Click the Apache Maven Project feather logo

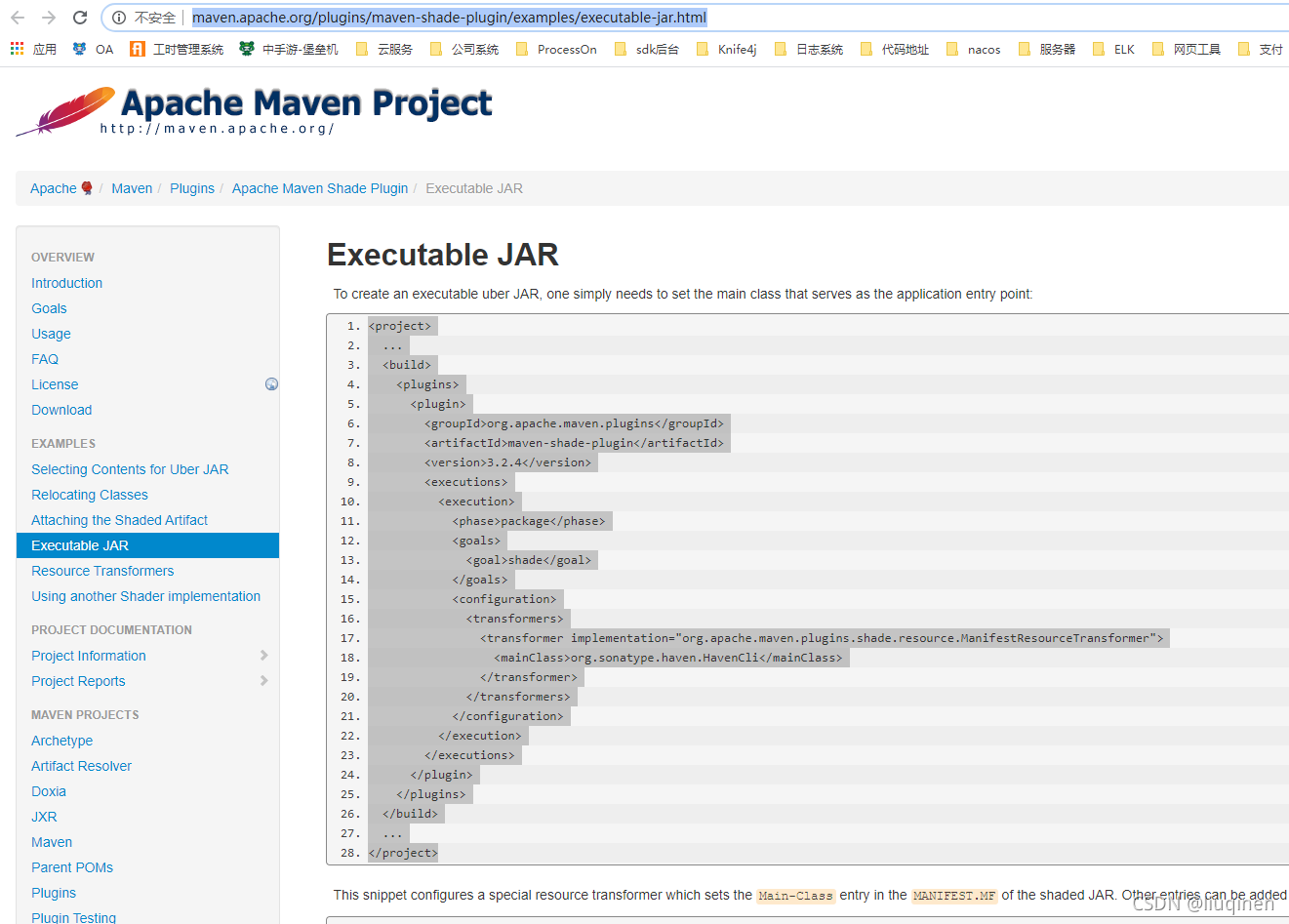tap(254, 111)
